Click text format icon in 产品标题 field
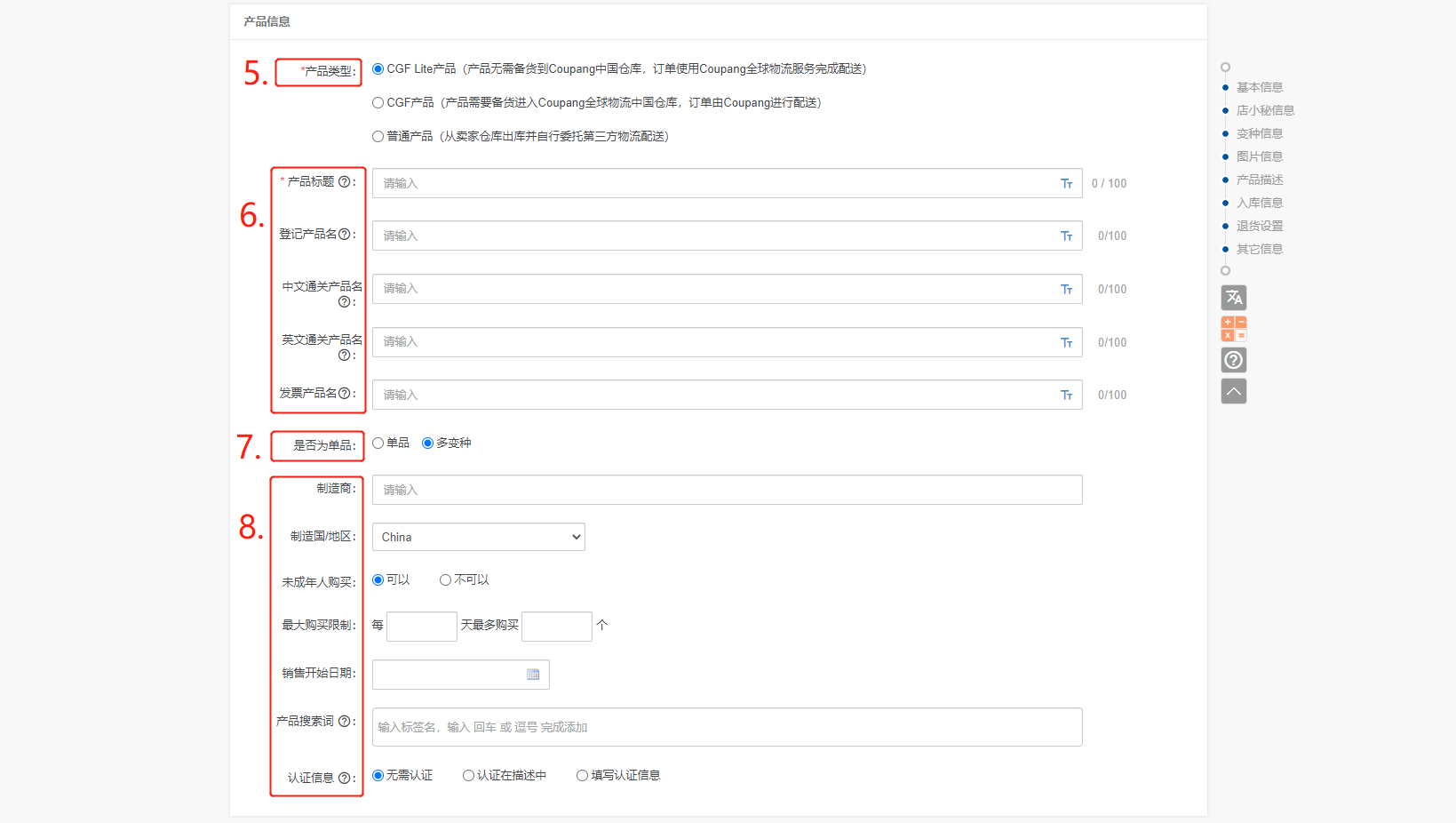This screenshot has height=823, width=1456. (1066, 184)
